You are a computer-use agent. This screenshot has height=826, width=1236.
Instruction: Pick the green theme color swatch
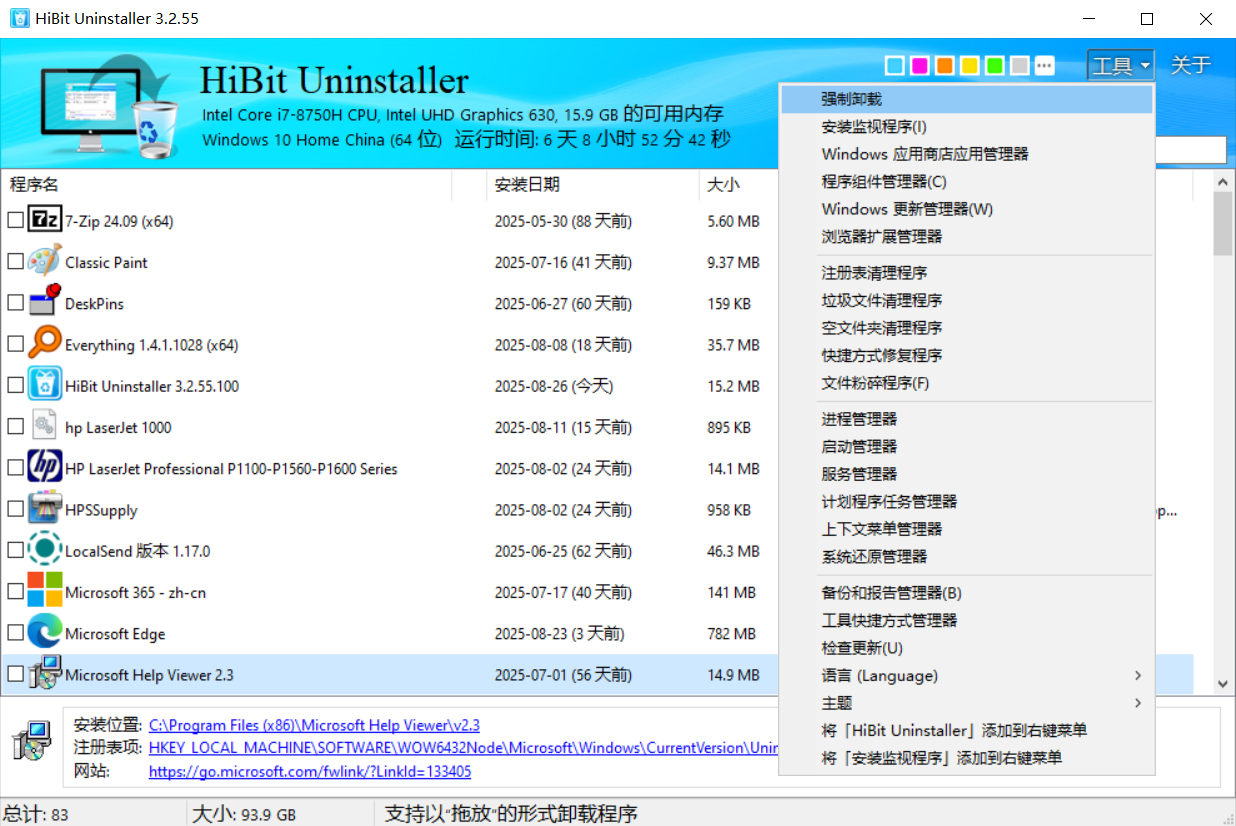(995, 66)
